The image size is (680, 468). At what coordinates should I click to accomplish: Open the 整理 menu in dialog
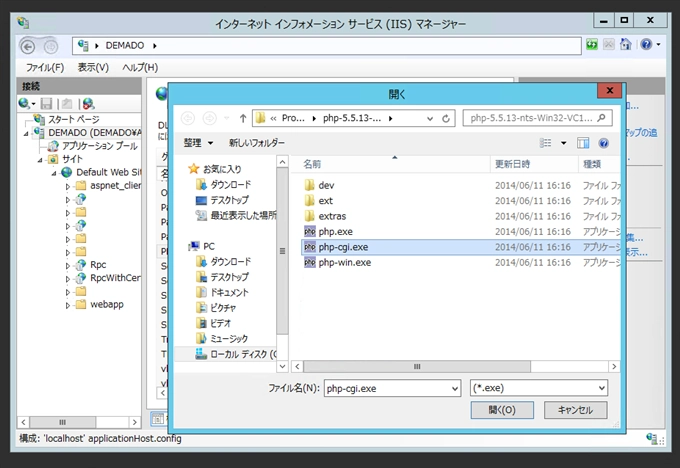coord(198,143)
